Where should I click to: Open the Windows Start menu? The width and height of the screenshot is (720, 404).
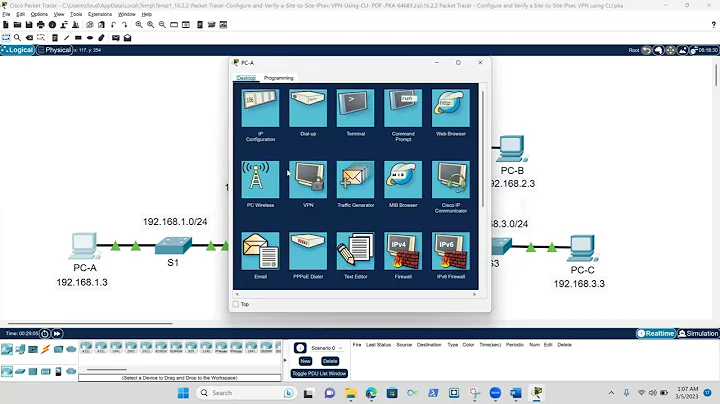point(183,393)
